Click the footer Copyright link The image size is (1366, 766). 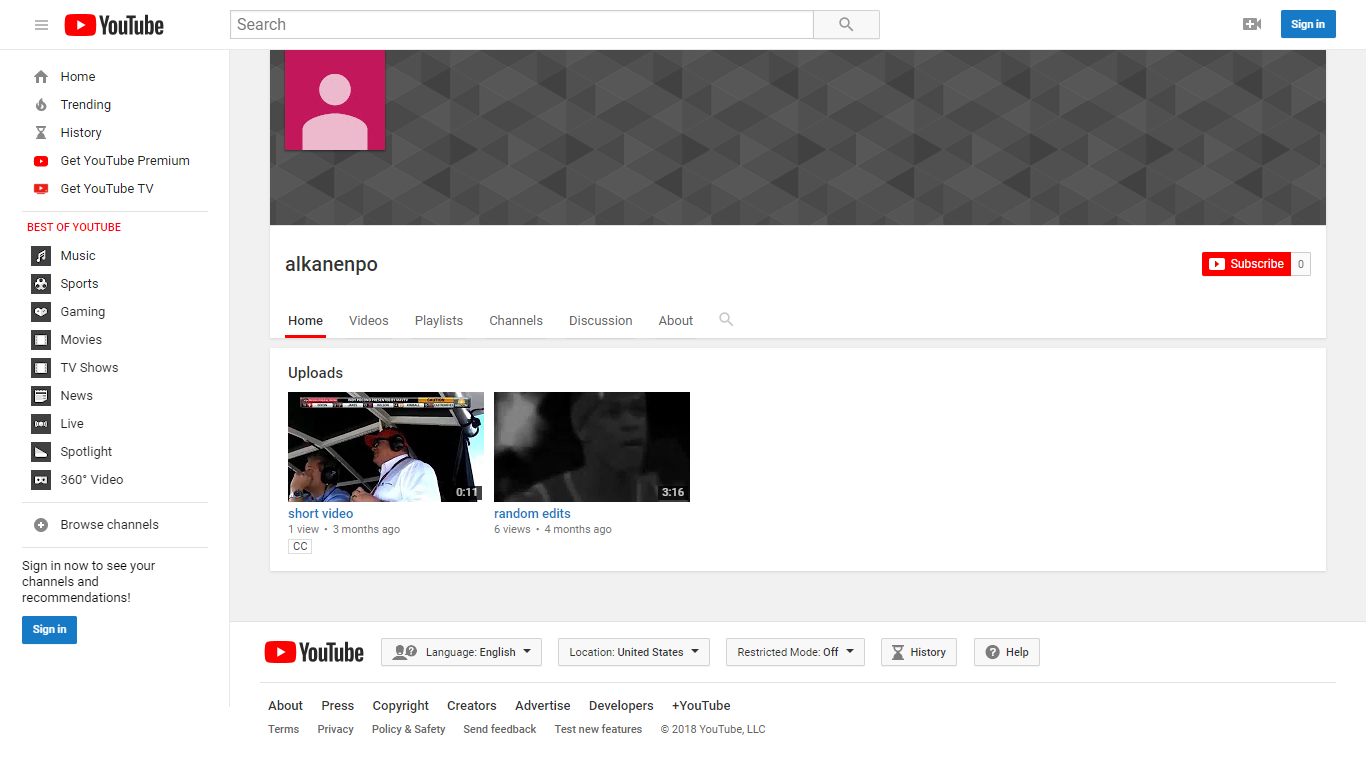point(401,706)
